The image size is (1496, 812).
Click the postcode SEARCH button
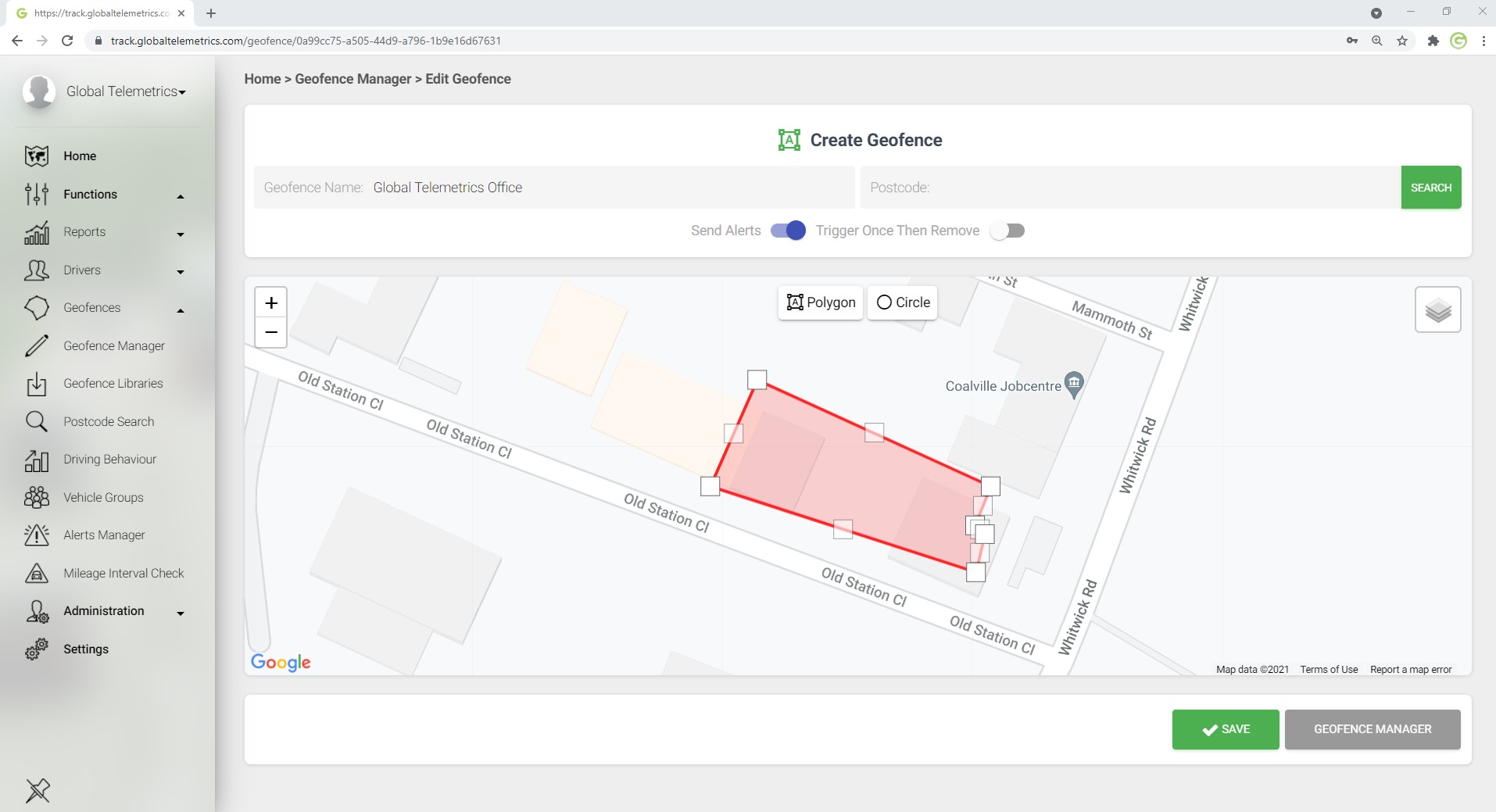[1430, 188]
